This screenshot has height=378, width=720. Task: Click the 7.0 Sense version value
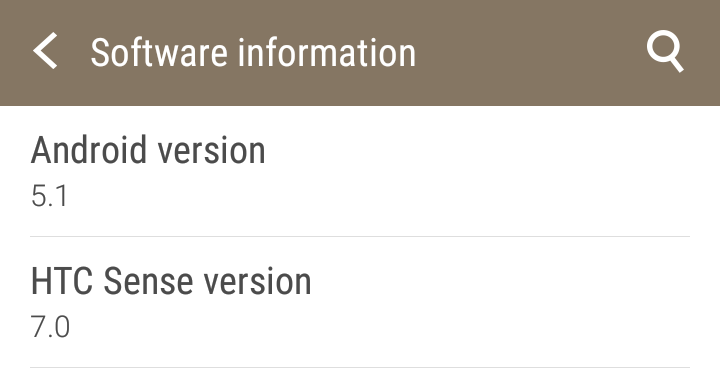pyautogui.click(x=51, y=327)
